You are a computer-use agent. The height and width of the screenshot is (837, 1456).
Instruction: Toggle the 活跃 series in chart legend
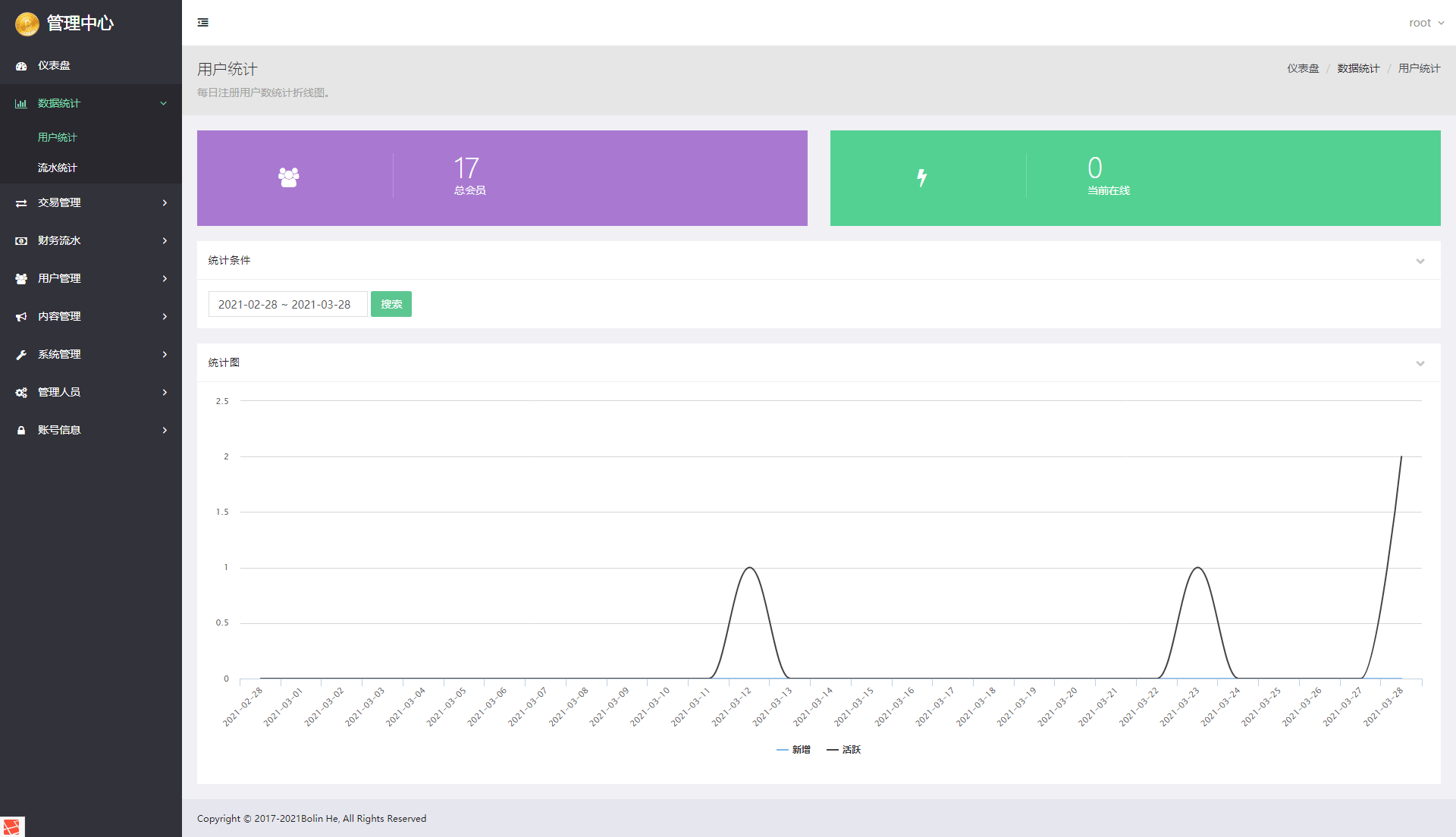coord(844,750)
